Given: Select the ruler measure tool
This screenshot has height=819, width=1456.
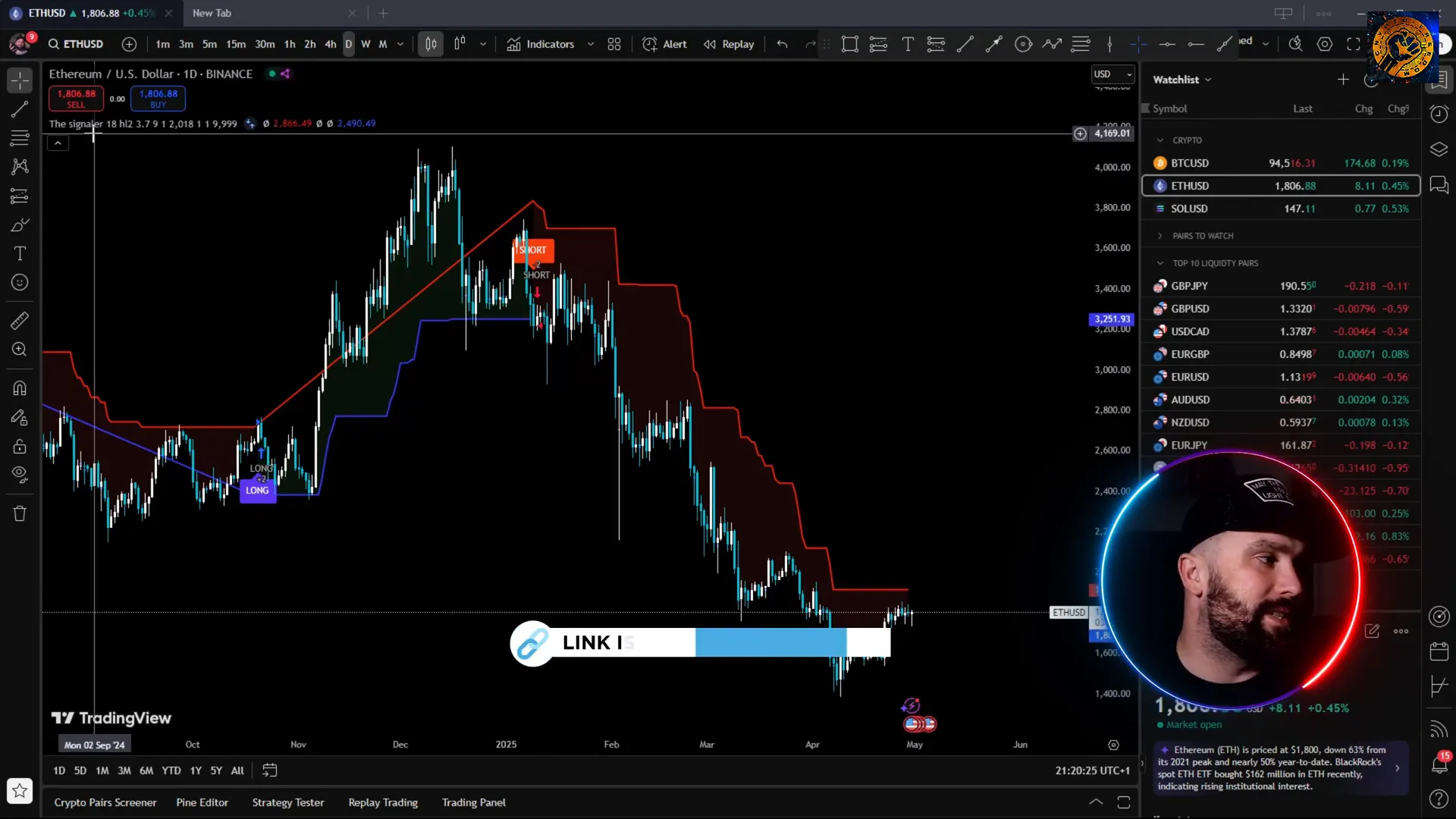Looking at the screenshot, I should (x=20, y=321).
